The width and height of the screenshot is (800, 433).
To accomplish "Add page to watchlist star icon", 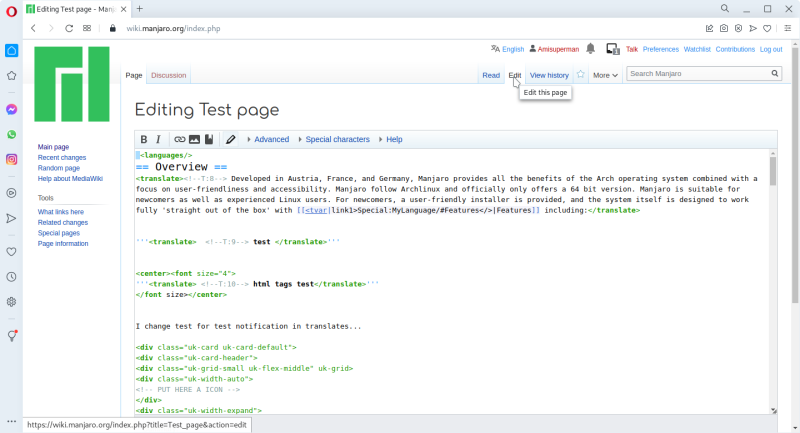I will [x=581, y=74].
